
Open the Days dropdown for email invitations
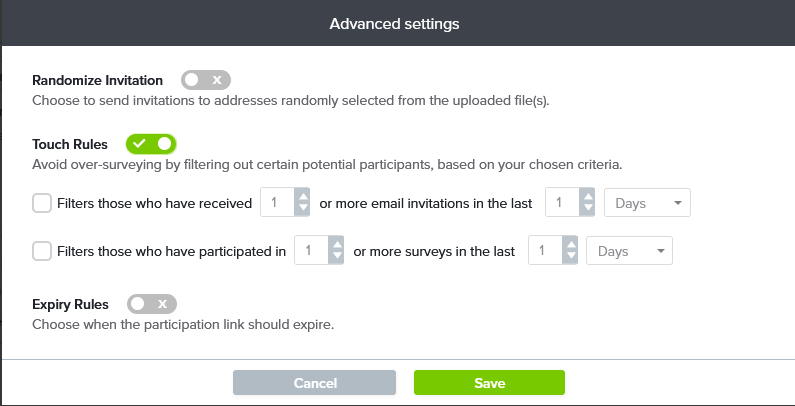(x=648, y=203)
